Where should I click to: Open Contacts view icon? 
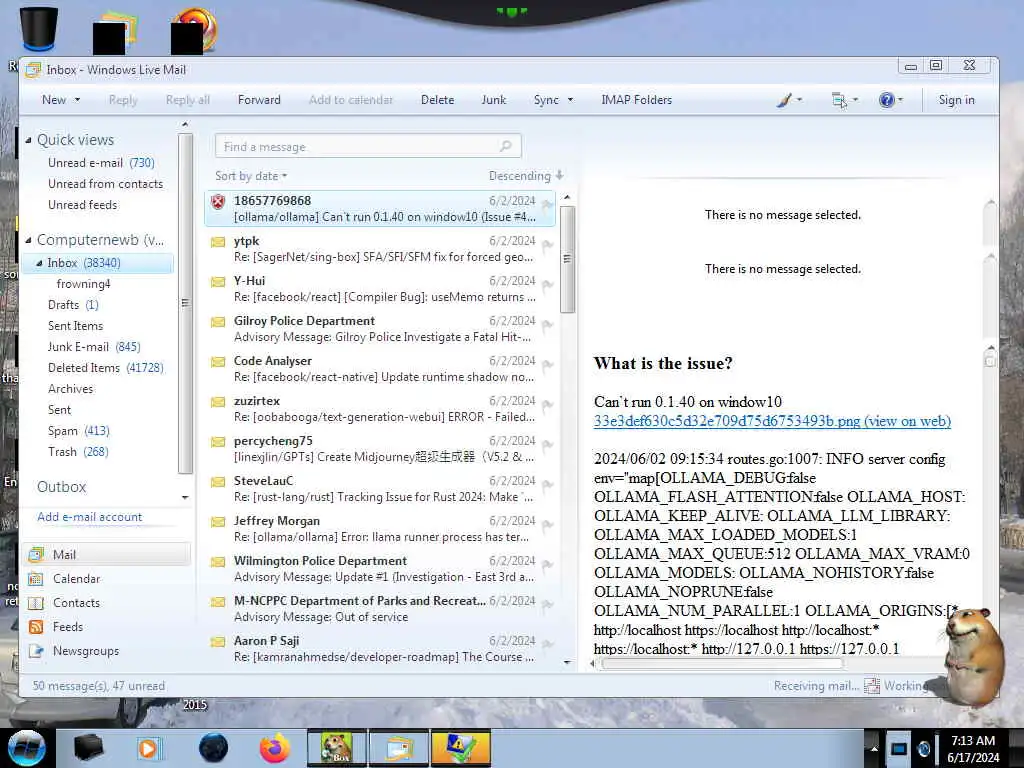[x=35, y=603]
